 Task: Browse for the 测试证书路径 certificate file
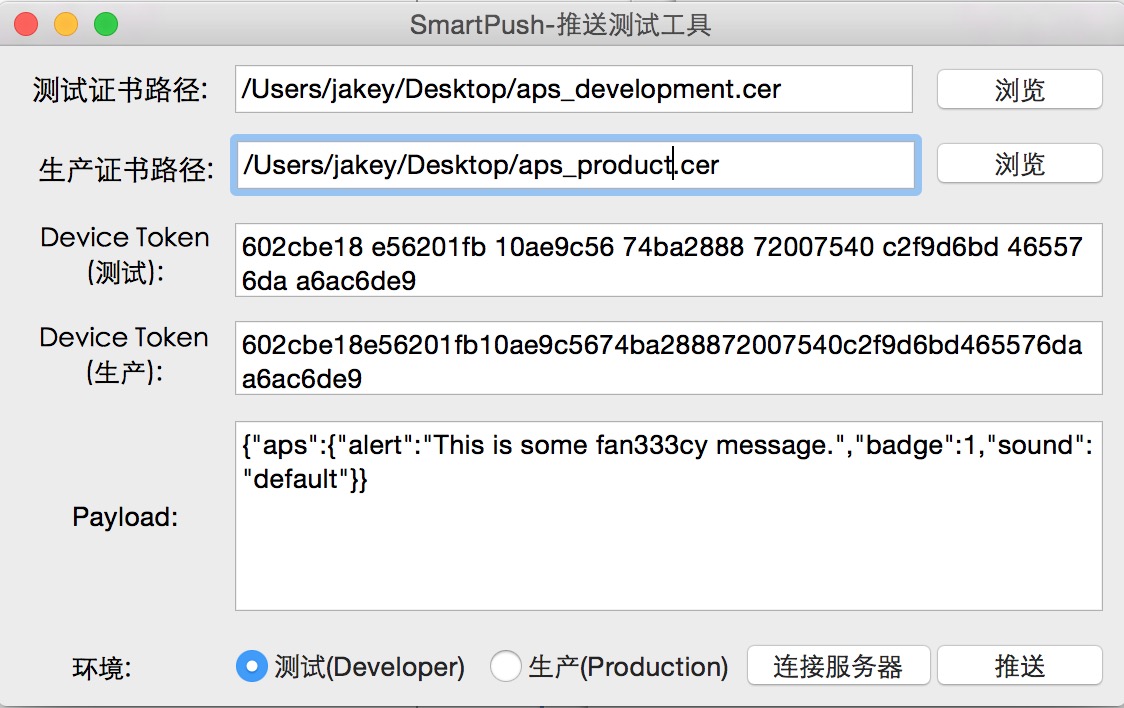1019,90
